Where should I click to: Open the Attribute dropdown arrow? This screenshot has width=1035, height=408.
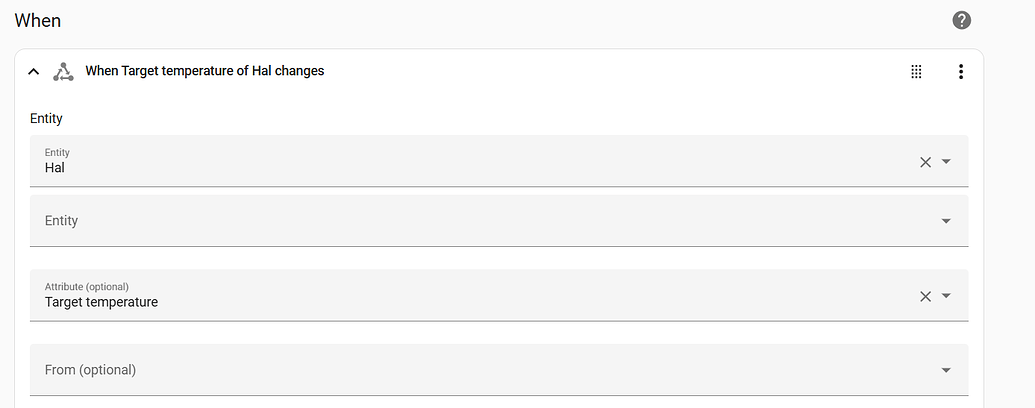pyautogui.click(x=946, y=296)
